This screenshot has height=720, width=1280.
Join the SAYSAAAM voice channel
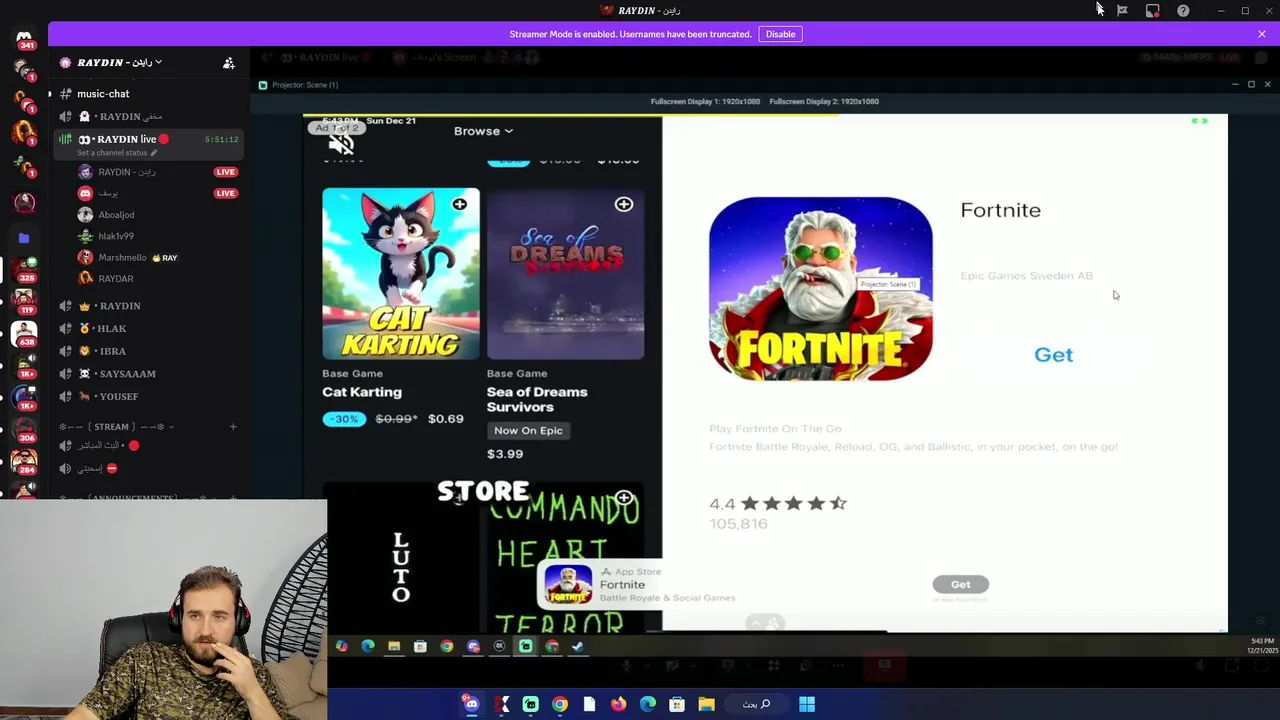pos(127,374)
